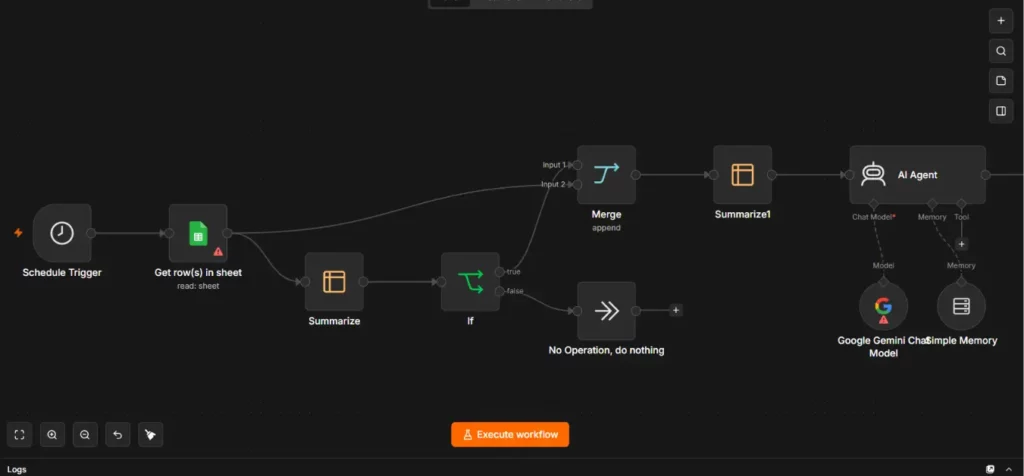Open the Google Gemini Chat Model node

pos(884,306)
